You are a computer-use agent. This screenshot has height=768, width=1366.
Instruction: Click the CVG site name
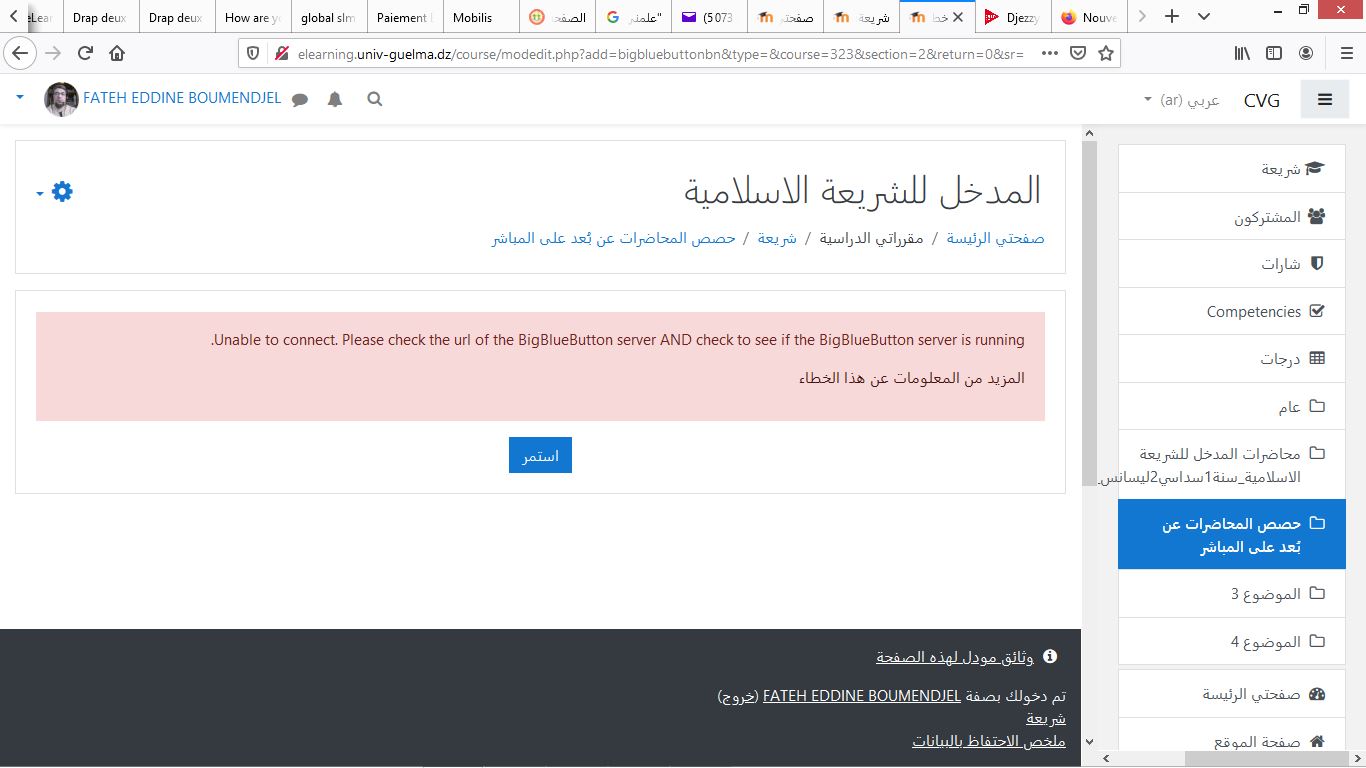point(1262,100)
